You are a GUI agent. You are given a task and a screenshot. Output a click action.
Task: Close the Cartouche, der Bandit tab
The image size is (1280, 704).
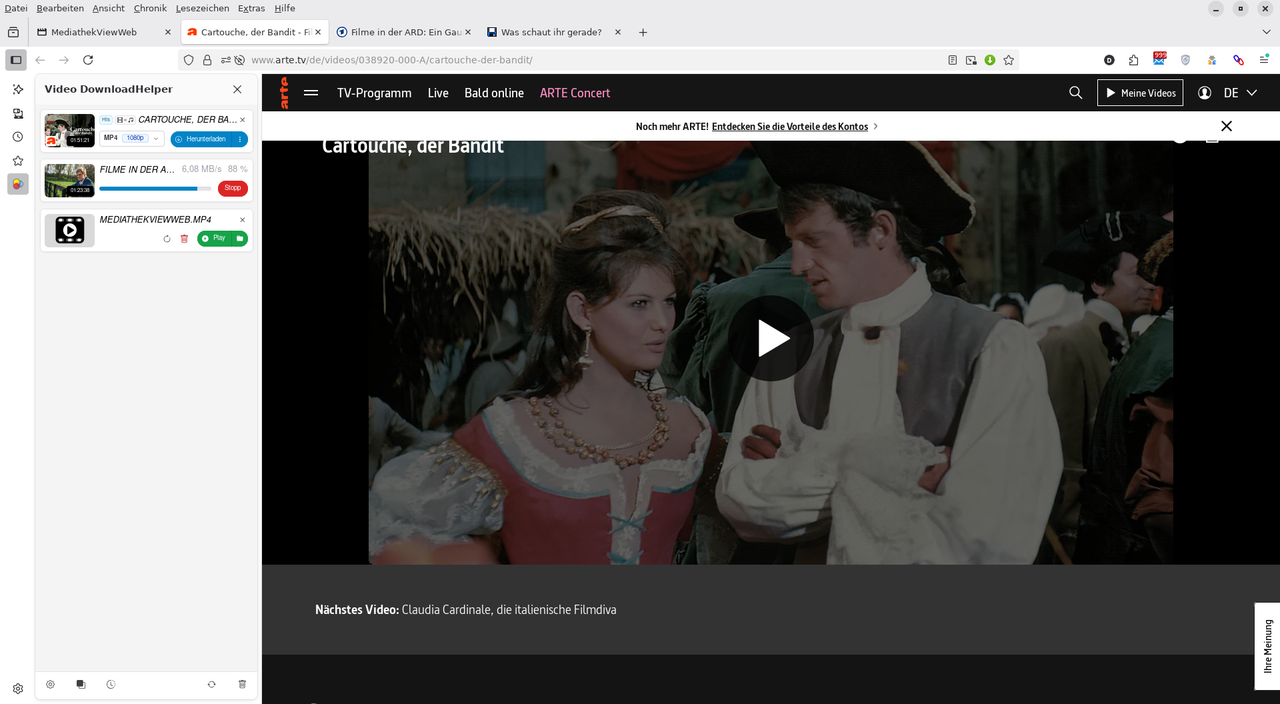tap(318, 32)
